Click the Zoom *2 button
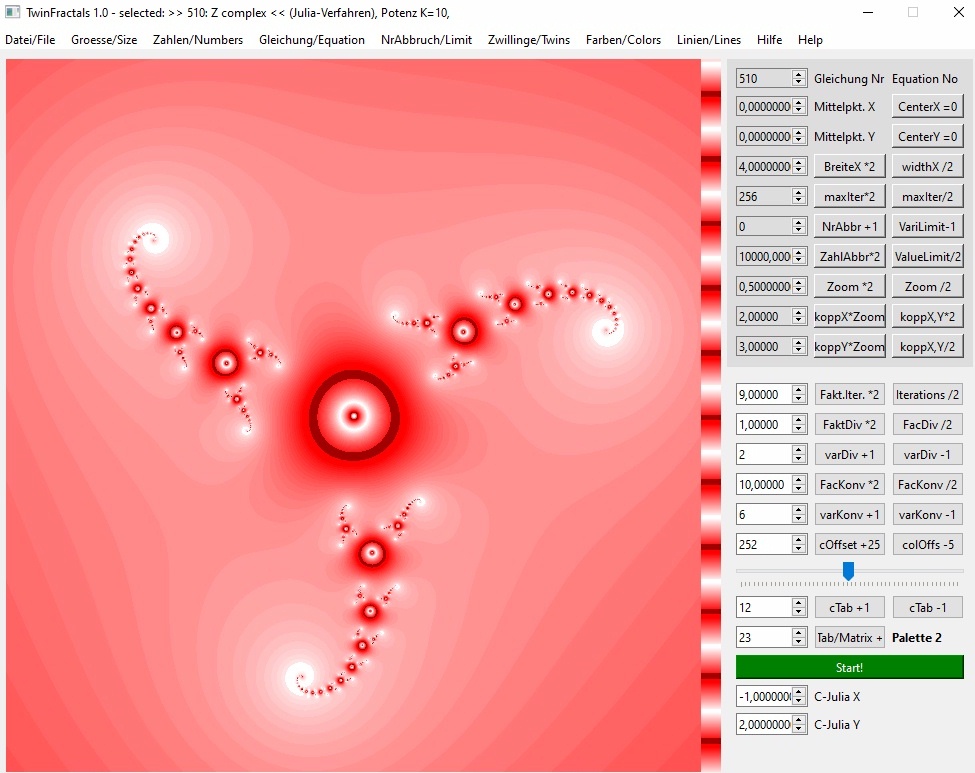Screen dimensions: 975x773 click(849, 286)
